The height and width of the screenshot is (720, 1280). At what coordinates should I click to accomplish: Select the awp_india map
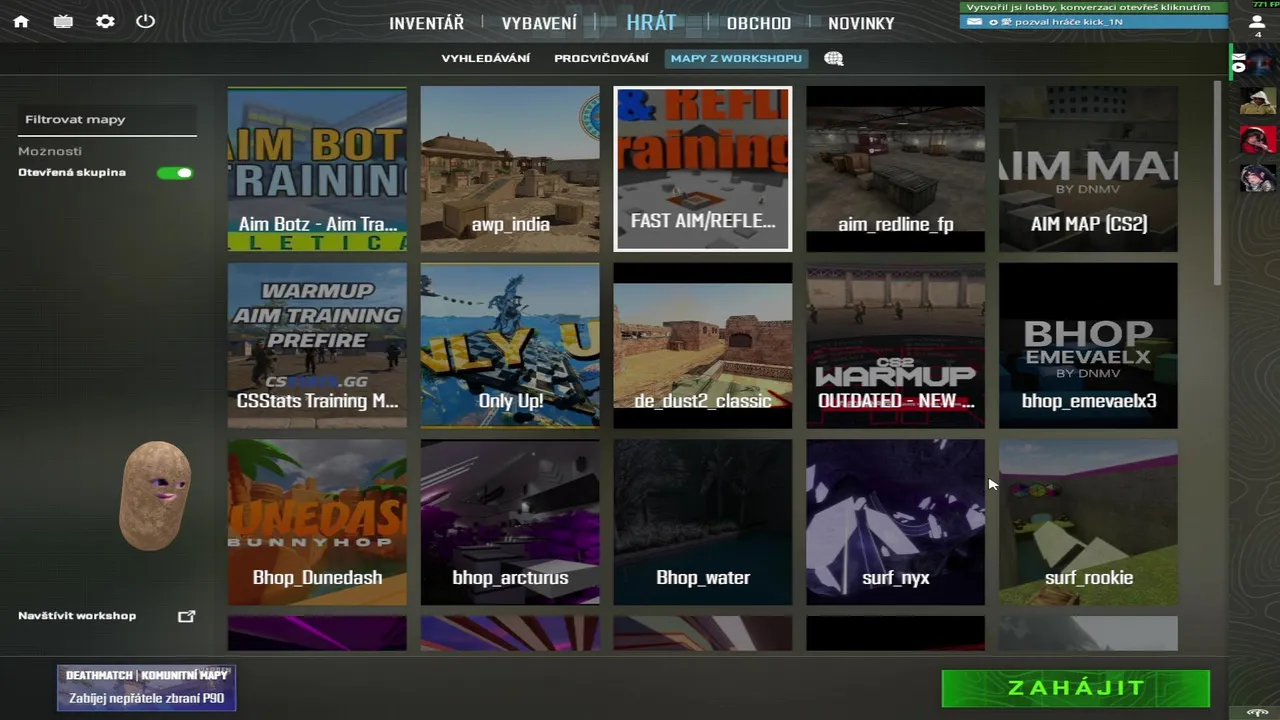[x=510, y=169]
